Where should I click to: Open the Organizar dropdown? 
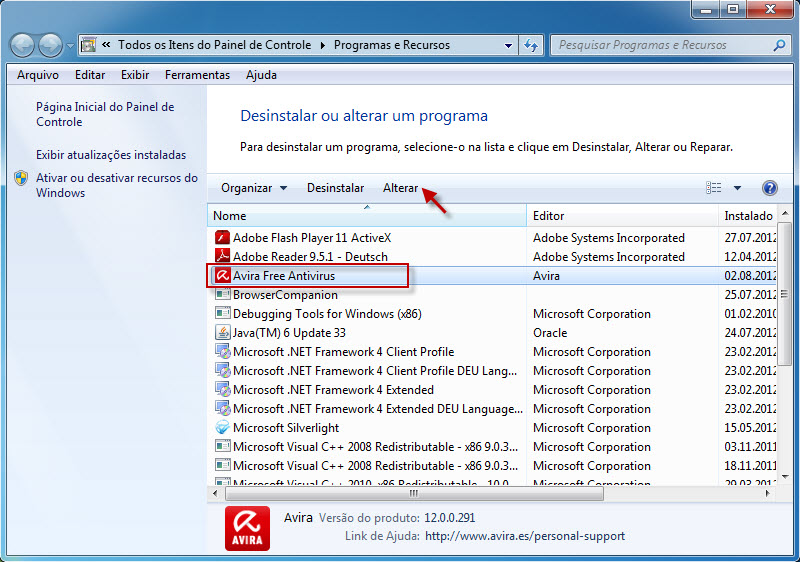tap(254, 188)
